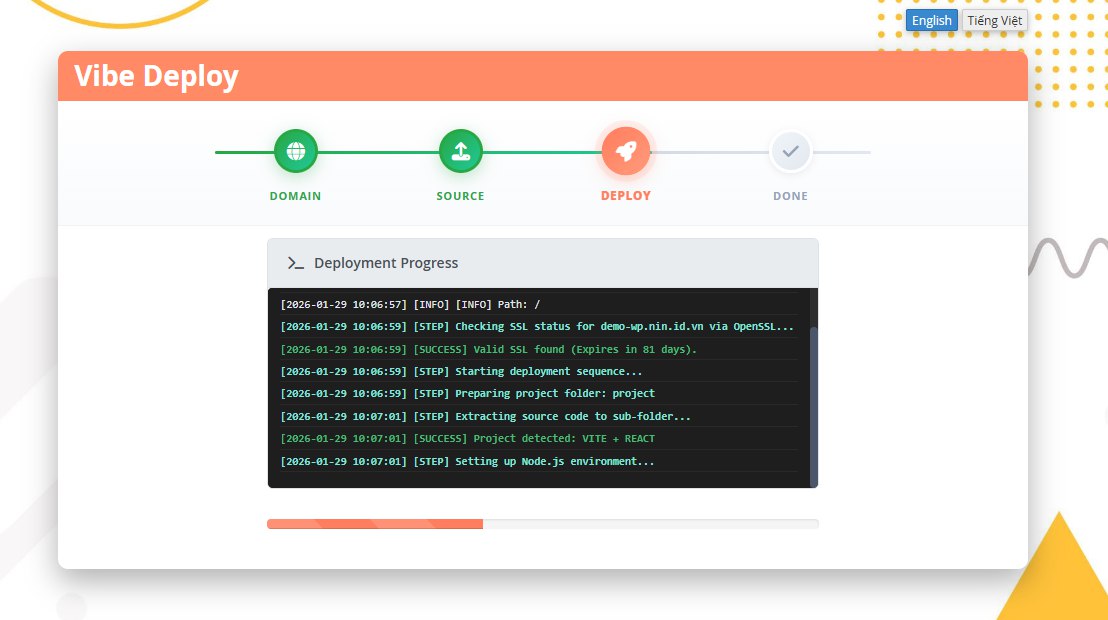Click the terminal prompt icon beside Deployment Progress
This screenshot has height=620, width=1108.
tap(295, 263)
